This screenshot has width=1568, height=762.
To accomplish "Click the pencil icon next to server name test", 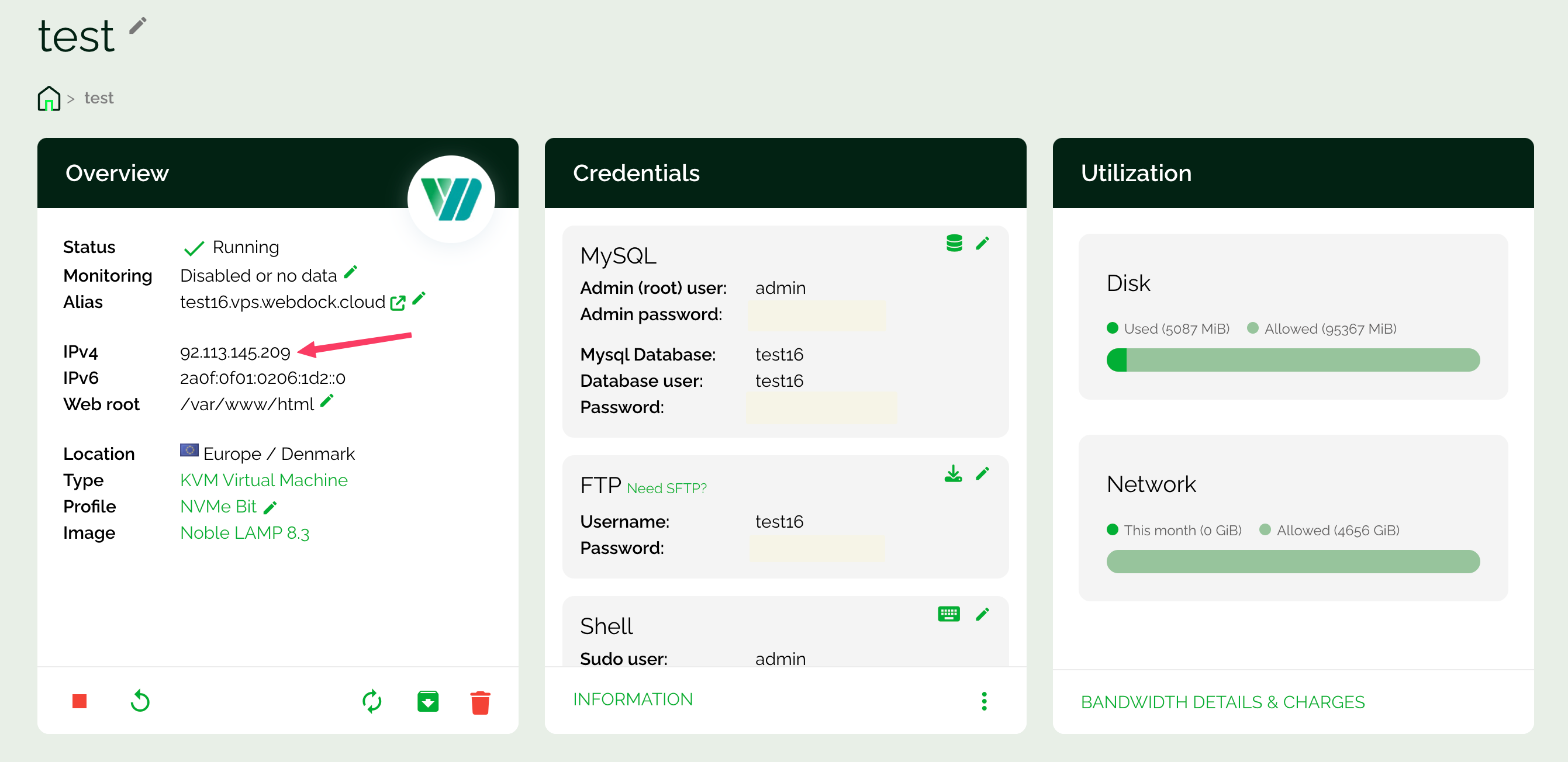I will tap(138, 26).
